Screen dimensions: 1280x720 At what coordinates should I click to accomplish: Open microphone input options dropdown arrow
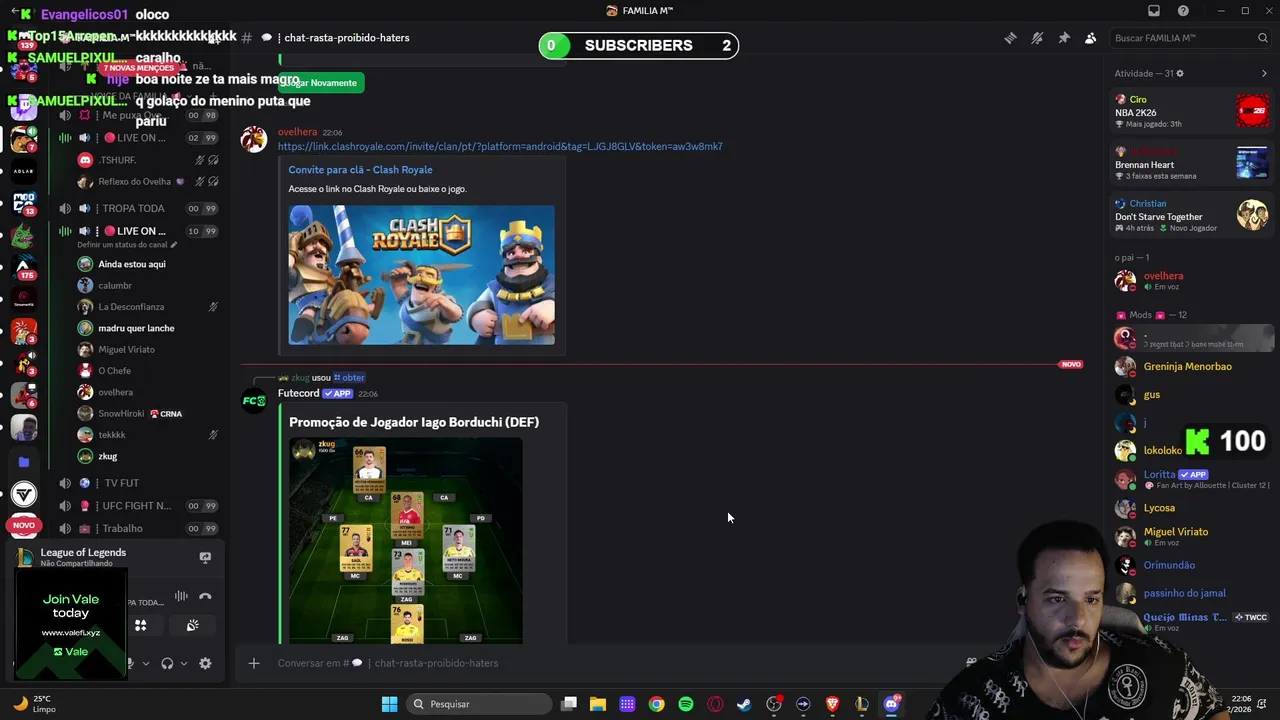pos(145,663)
